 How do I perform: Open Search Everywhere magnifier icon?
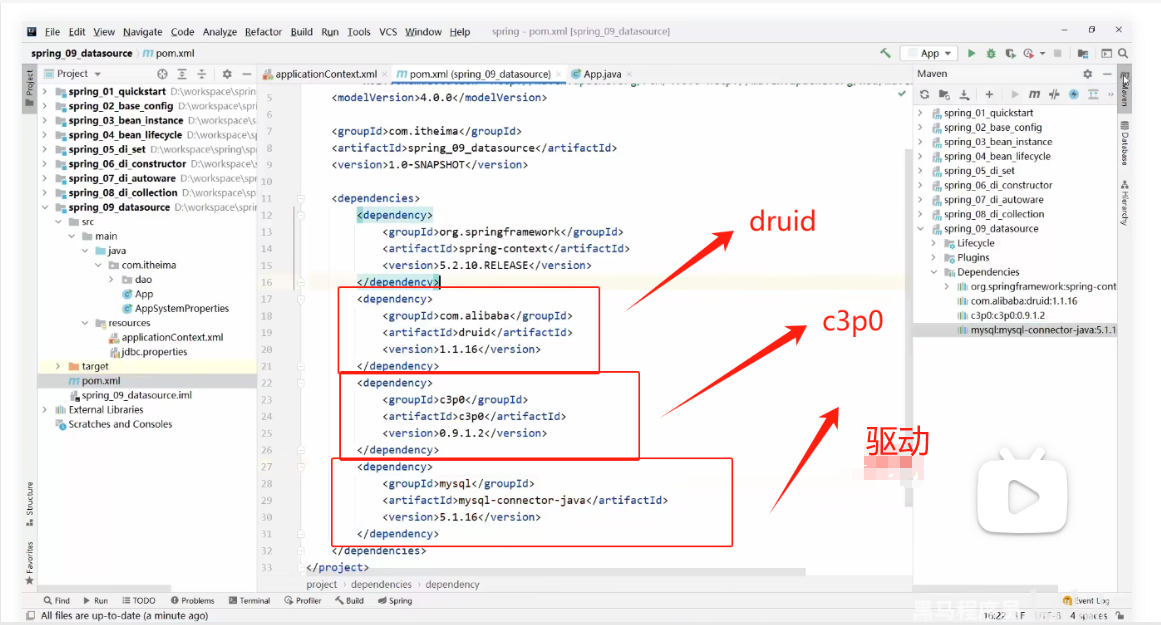coord(1123,53)
